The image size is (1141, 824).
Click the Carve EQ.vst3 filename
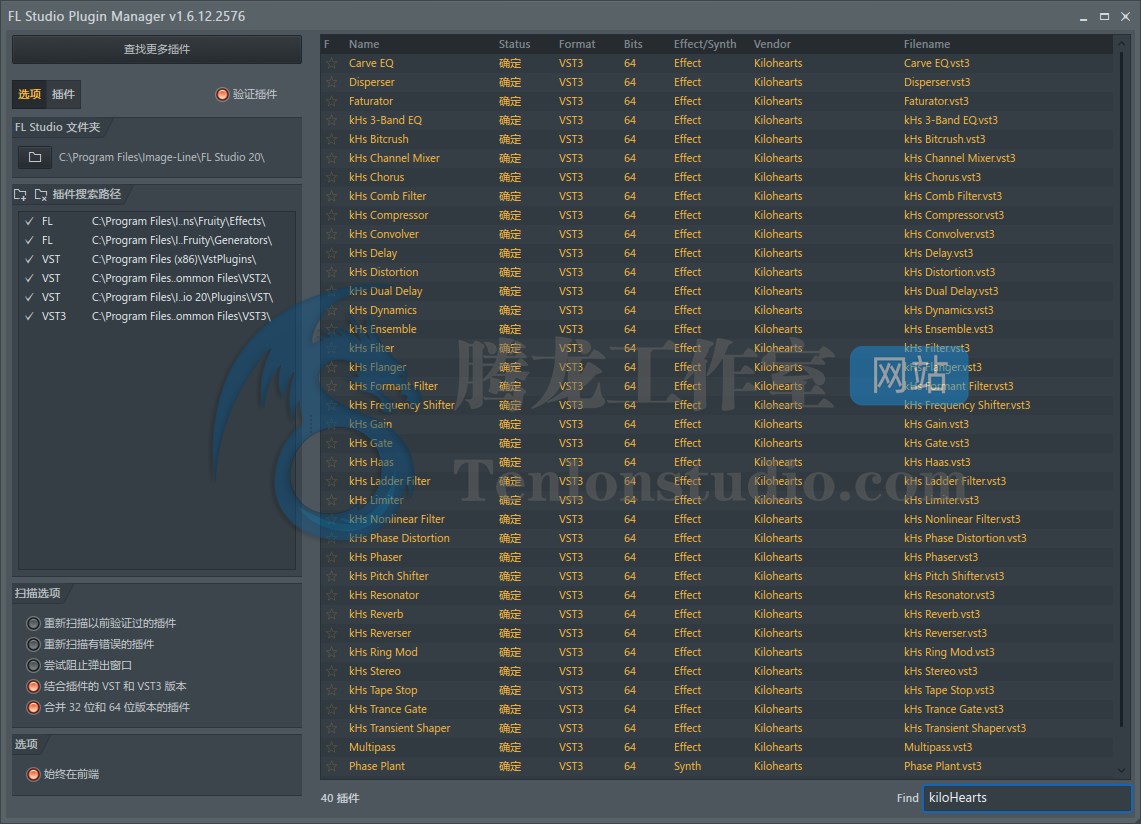tap(937, 63)
